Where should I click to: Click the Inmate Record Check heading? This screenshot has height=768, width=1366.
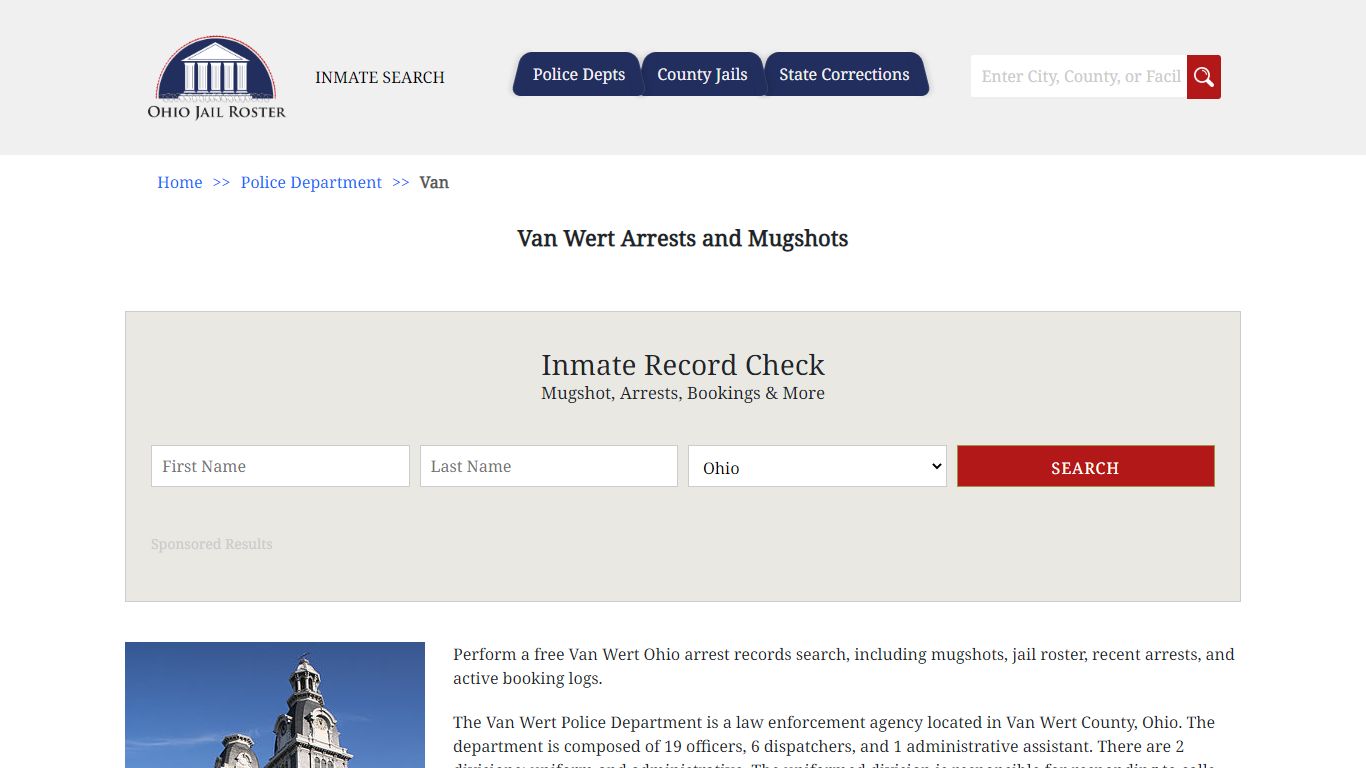(x=683, y=365)
